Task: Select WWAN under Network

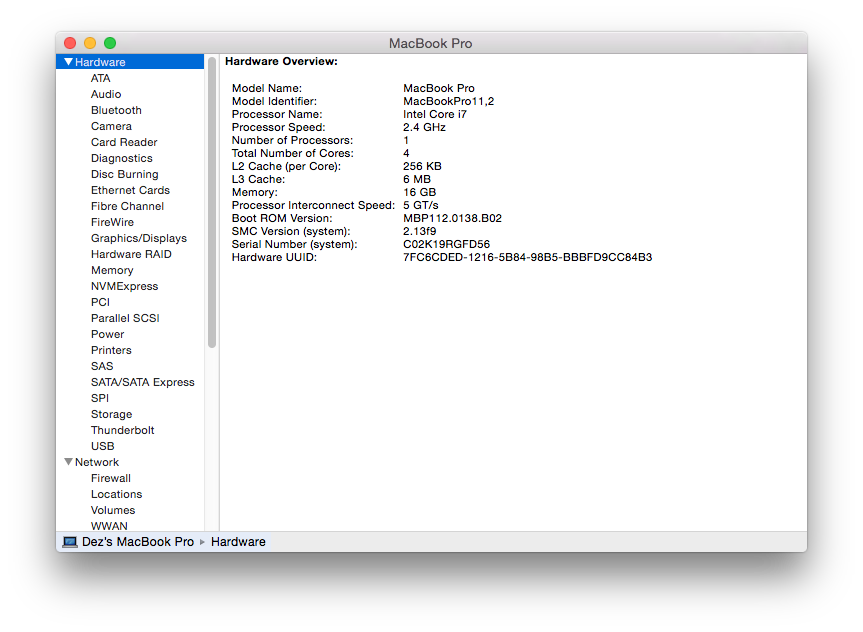Action: click(x=109, y=526)
